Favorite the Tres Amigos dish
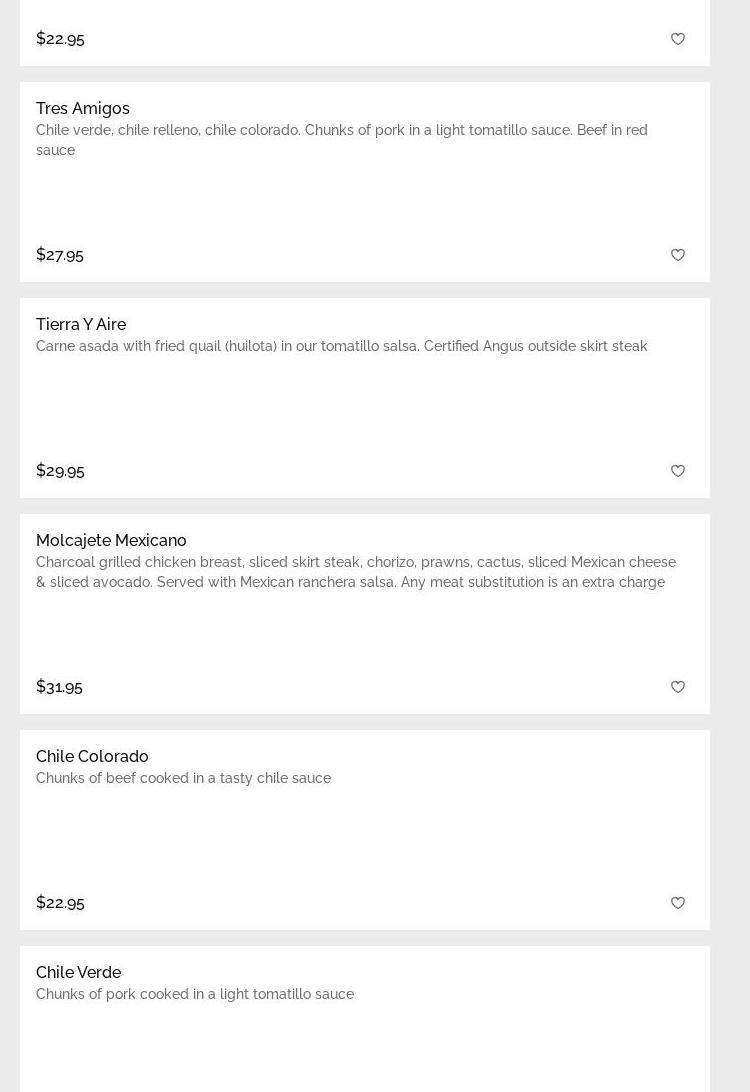Image resolution: width=750 pixels, height=1092 pixels. (678, 255)
